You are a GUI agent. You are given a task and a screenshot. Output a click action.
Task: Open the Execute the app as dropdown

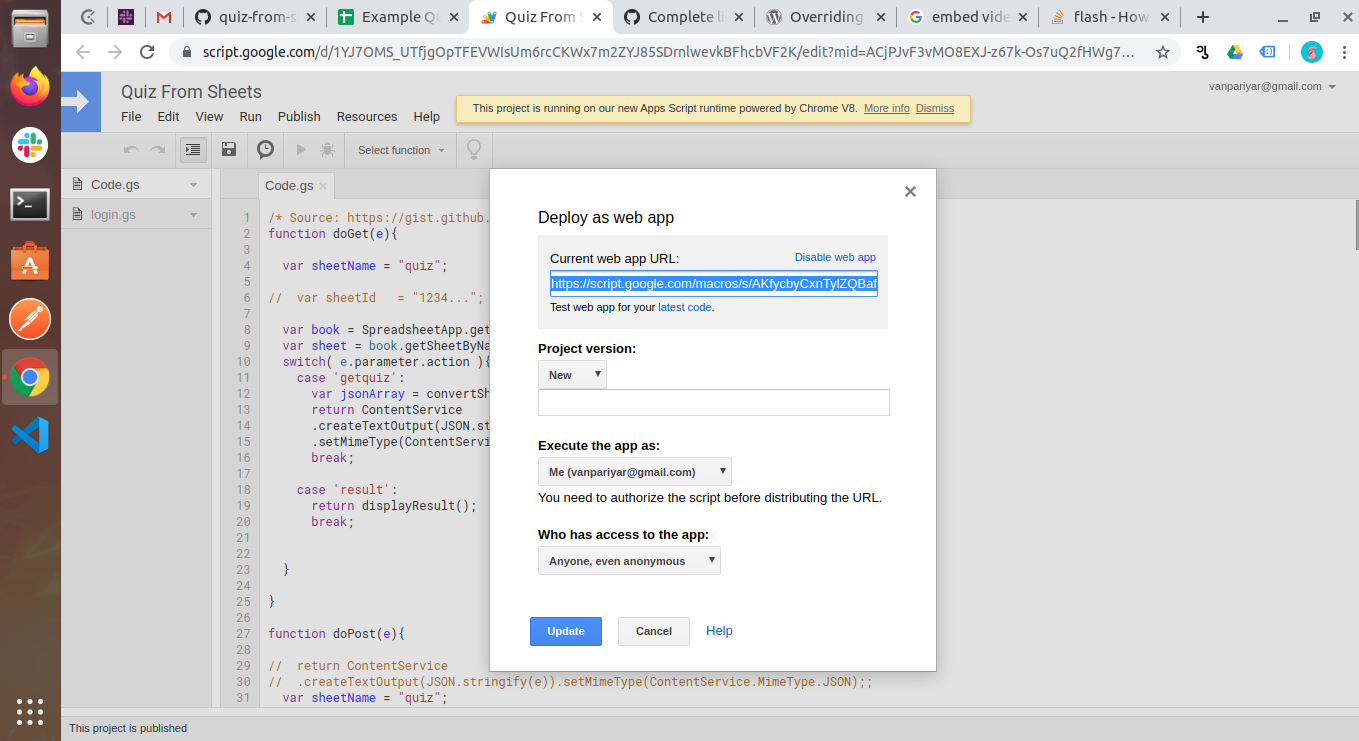(634, 472)
